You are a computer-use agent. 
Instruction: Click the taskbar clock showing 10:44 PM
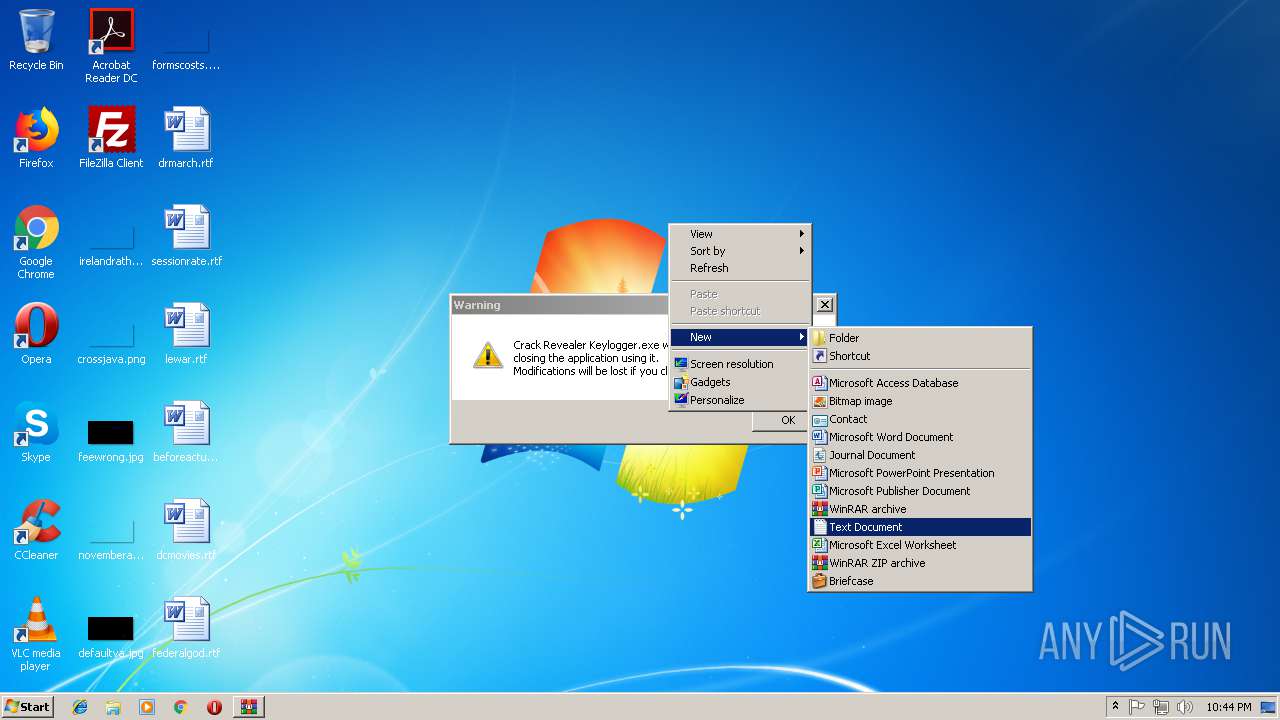1228,707
